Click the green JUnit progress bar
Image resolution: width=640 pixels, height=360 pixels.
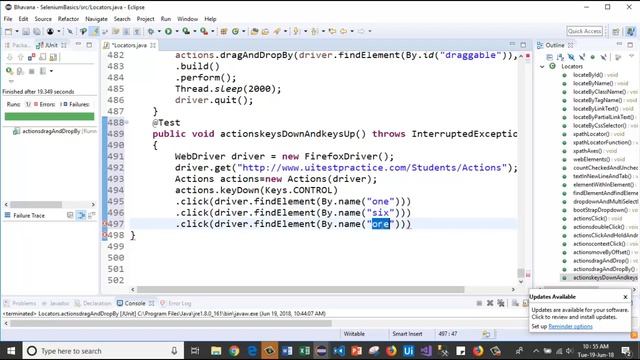click(49, 117)
